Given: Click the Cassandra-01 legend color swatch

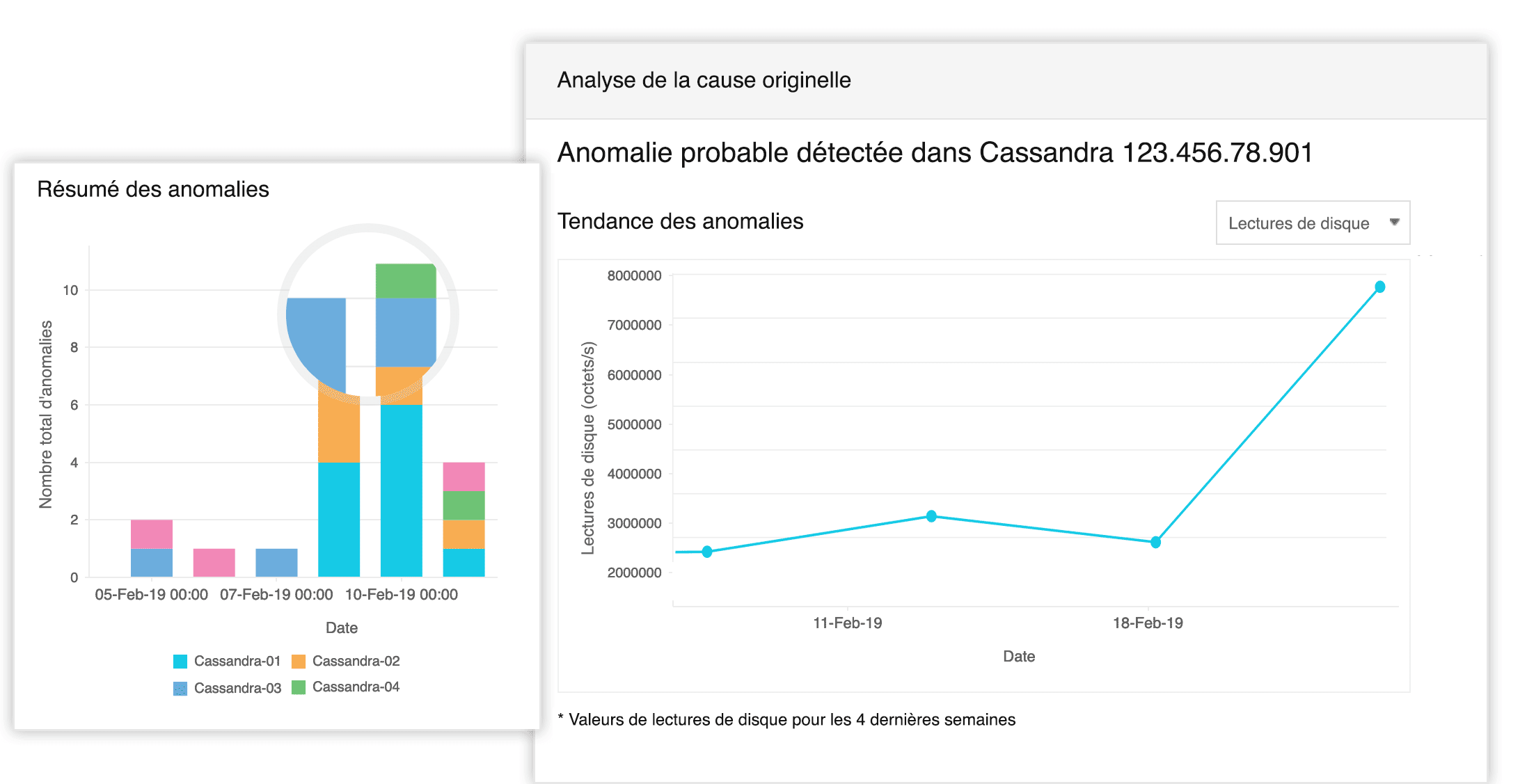Looking at the screenshot, I should click(x=180, y=662).
